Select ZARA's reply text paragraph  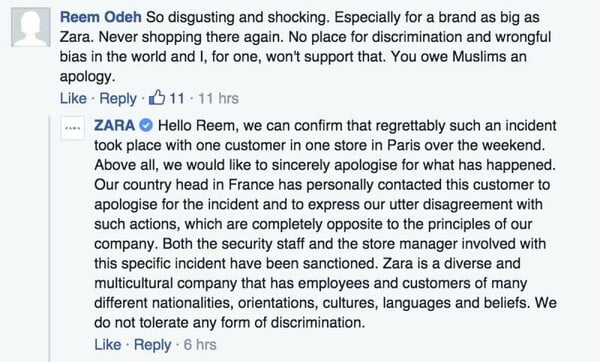pyautogui.click(x=325, y=224)
